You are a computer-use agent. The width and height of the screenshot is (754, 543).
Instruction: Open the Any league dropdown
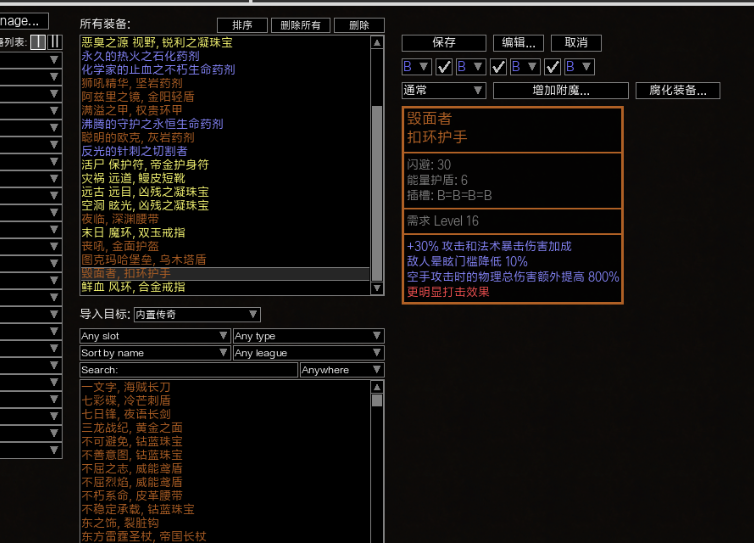pyautogui.click(x=308, y=353)
